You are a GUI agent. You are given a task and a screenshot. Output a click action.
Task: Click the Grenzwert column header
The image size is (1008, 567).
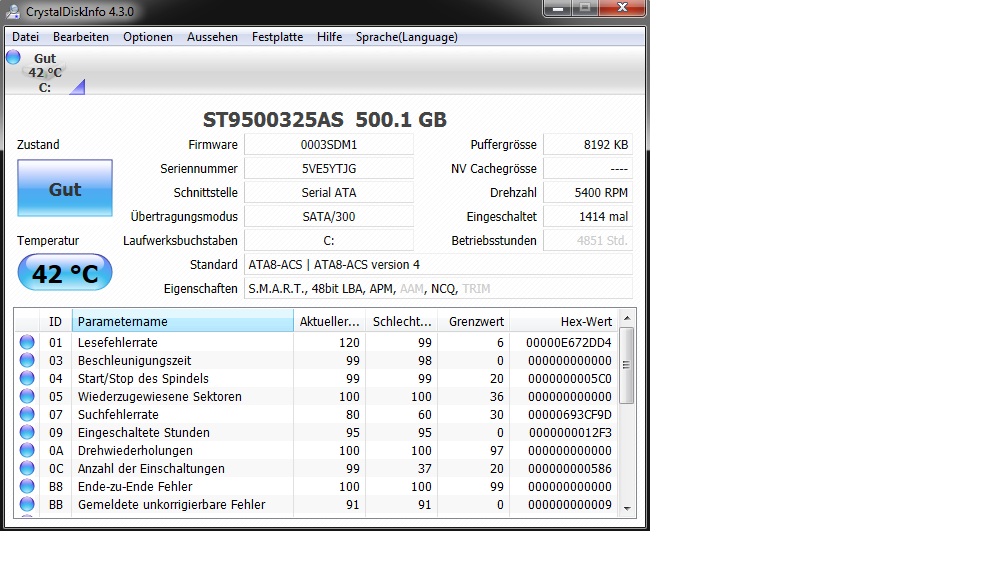[474, 321]
